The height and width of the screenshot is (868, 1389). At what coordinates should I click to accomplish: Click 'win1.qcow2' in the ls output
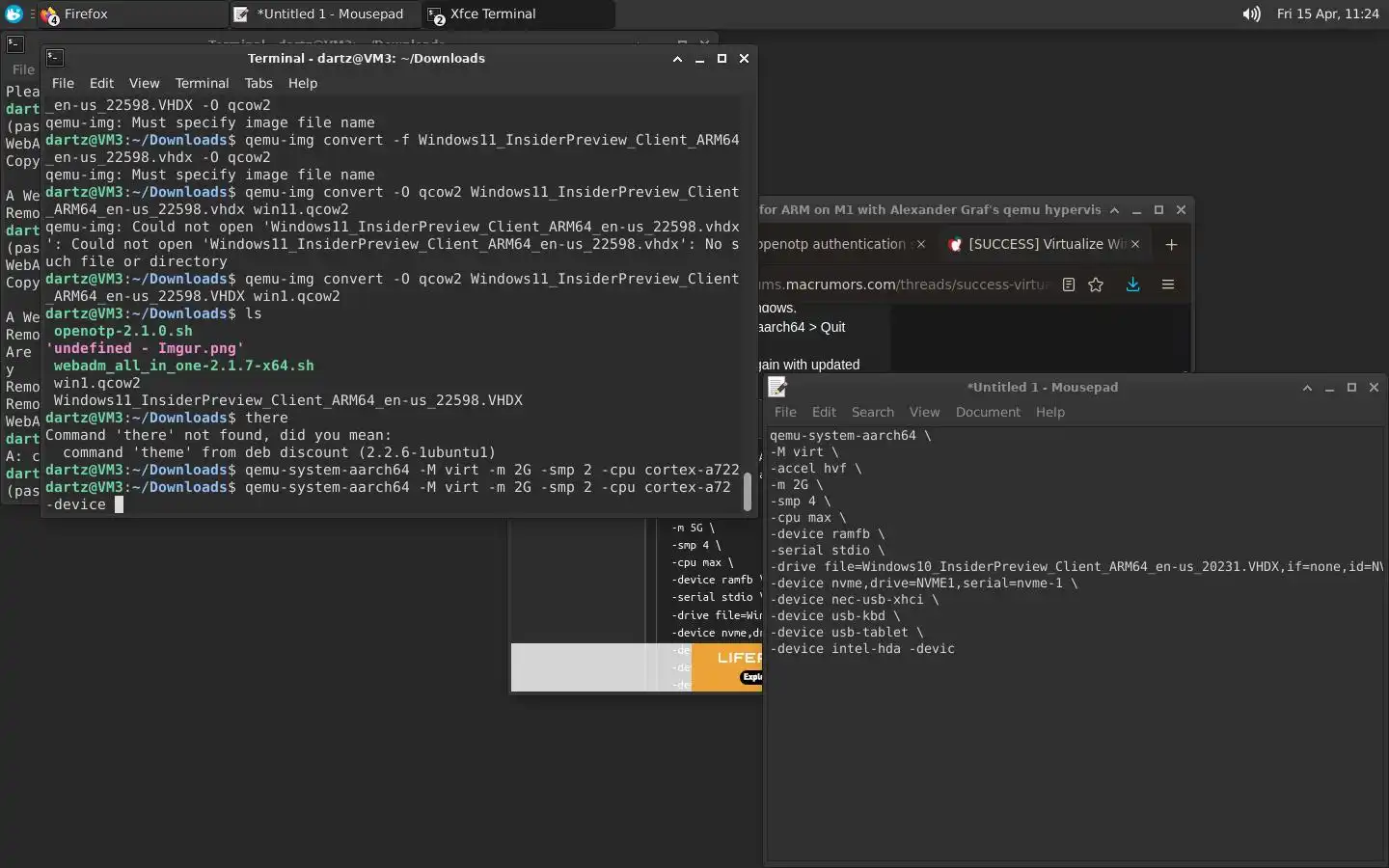[x=96, y=383]
